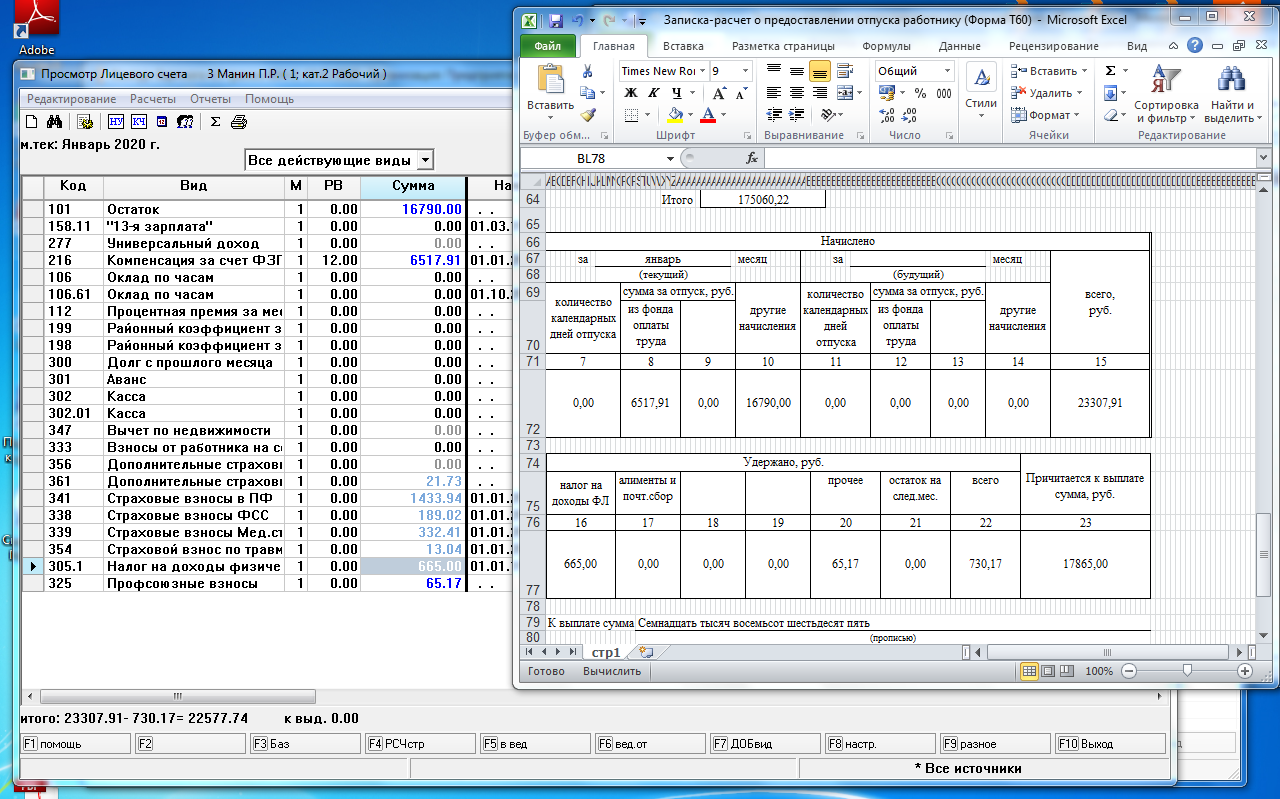
Task: Click the binoculars search icon in Лицевой счет toolbar
Action: [56, 122]
